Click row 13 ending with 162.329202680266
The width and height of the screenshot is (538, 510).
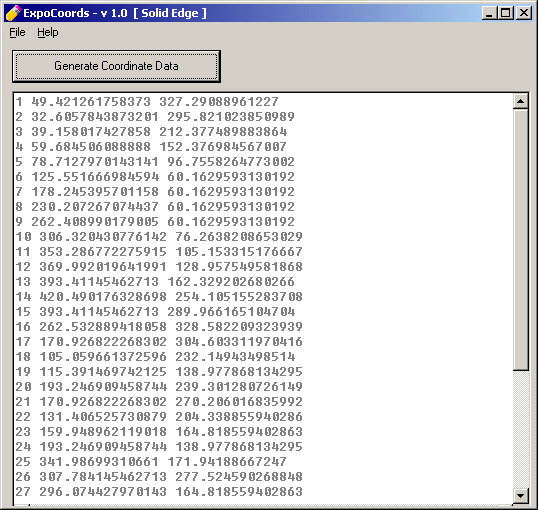point(155,282)
